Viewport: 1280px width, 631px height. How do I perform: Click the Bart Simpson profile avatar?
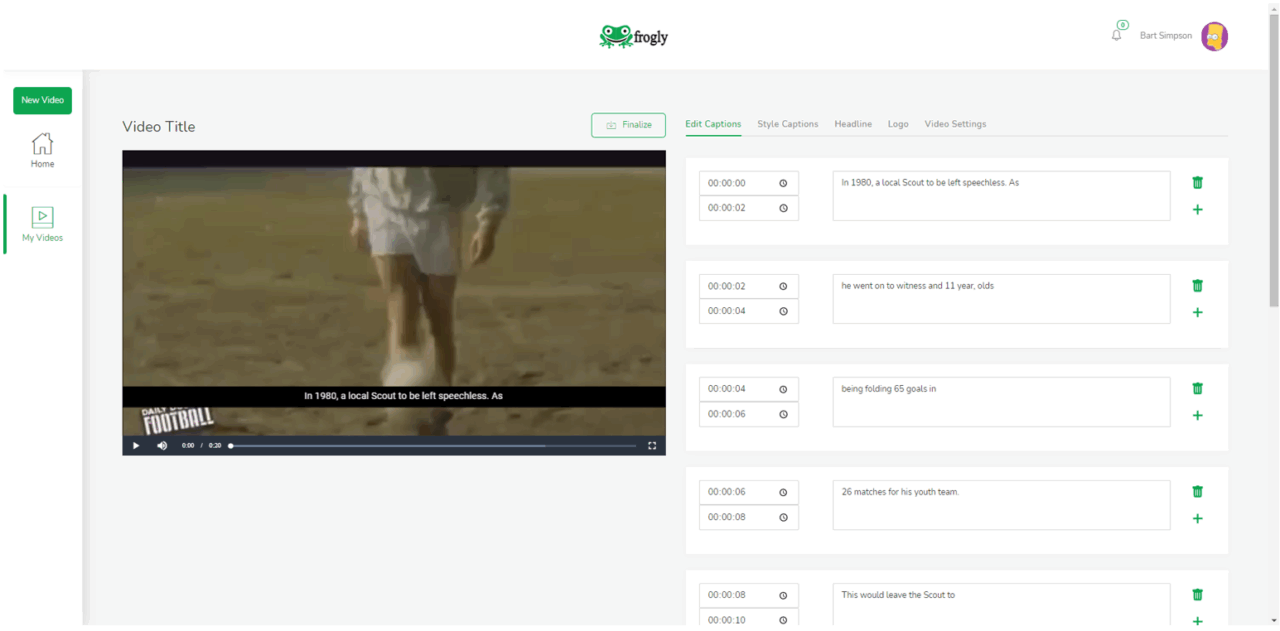click(1214, 36)
